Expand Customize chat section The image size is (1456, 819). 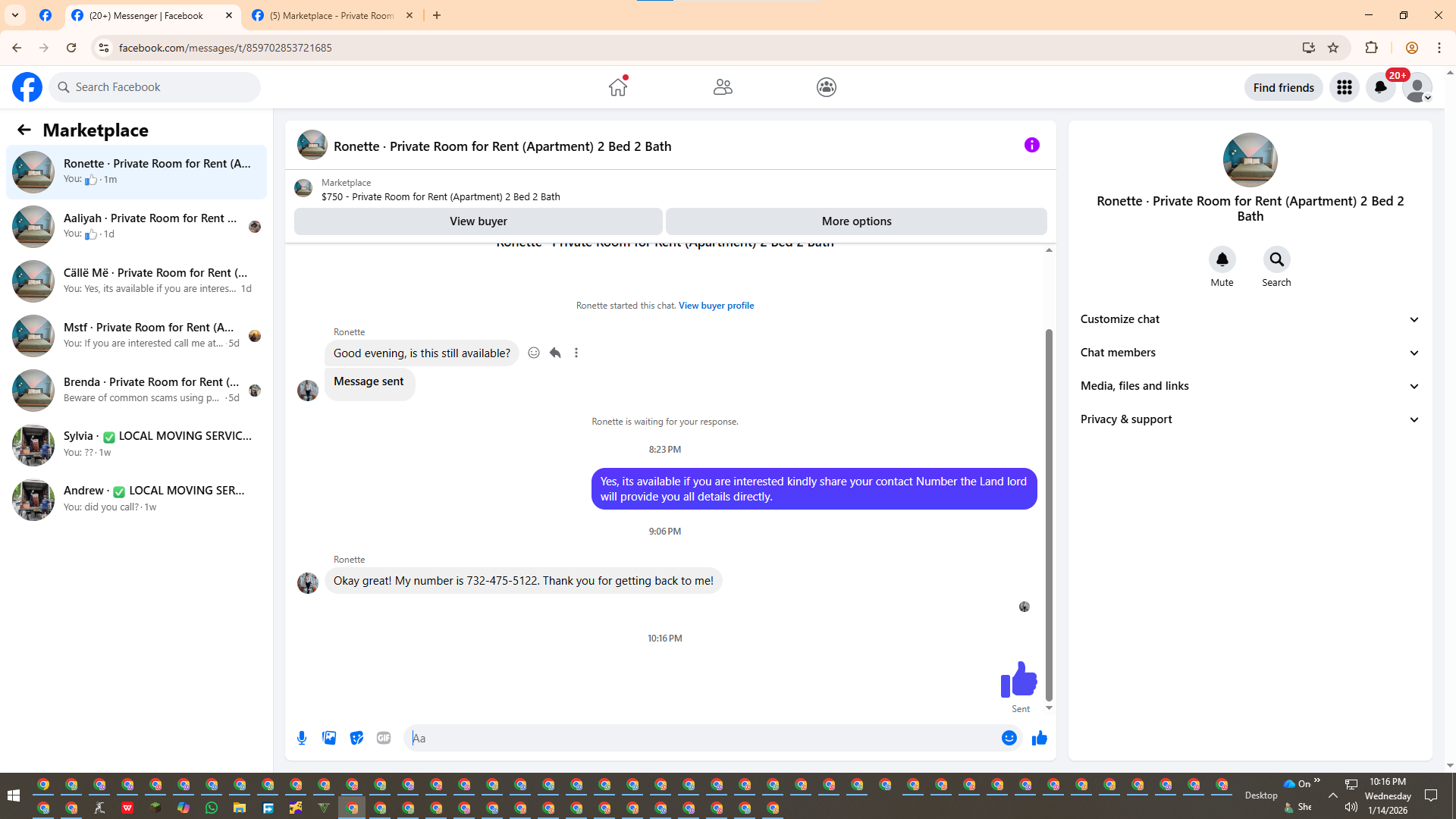point(1250,319)
